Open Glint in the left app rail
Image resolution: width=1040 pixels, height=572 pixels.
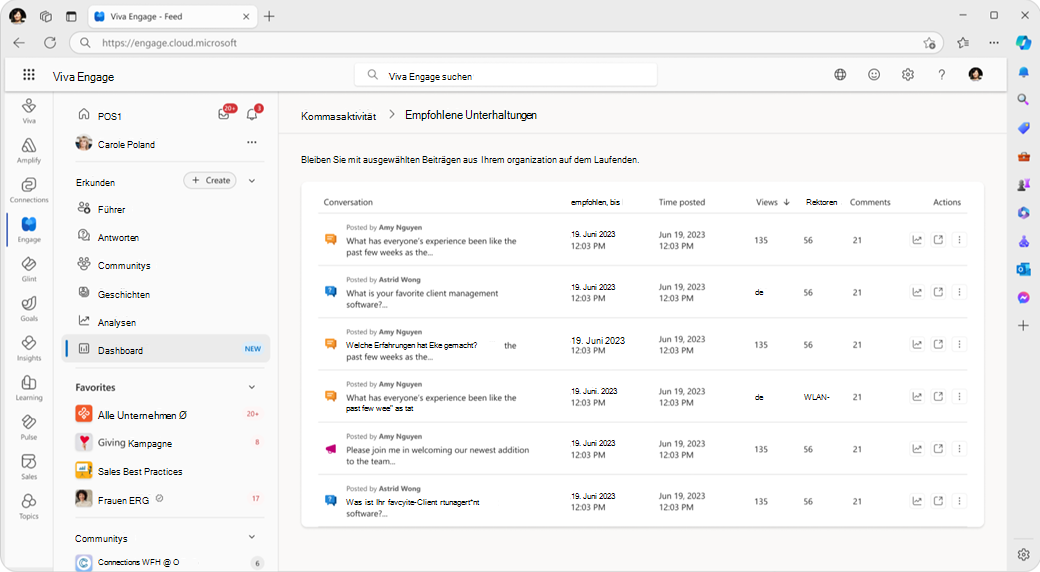(x=29, y=269)
